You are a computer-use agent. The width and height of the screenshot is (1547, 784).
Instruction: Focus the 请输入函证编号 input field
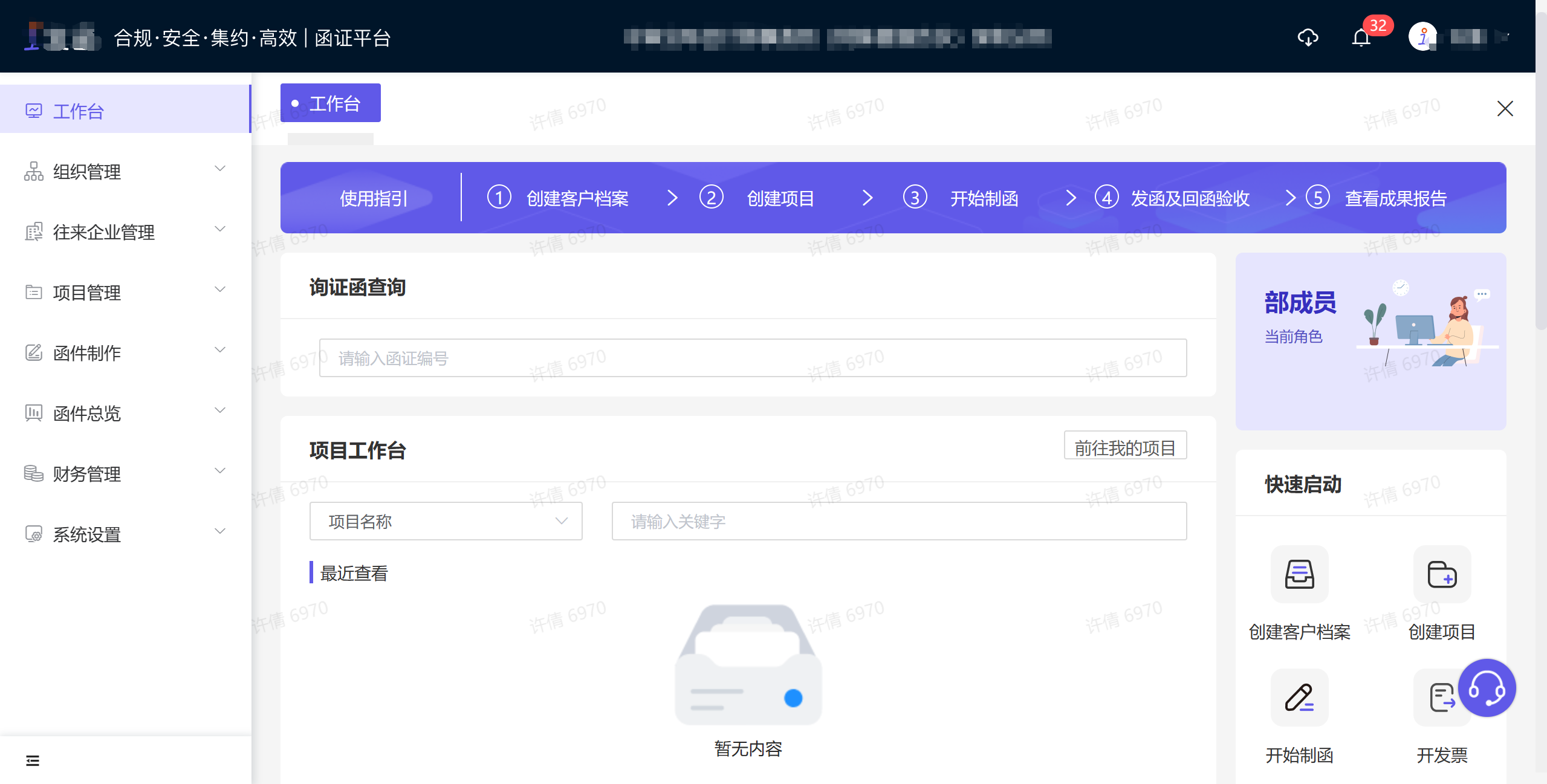pos(753,358)
